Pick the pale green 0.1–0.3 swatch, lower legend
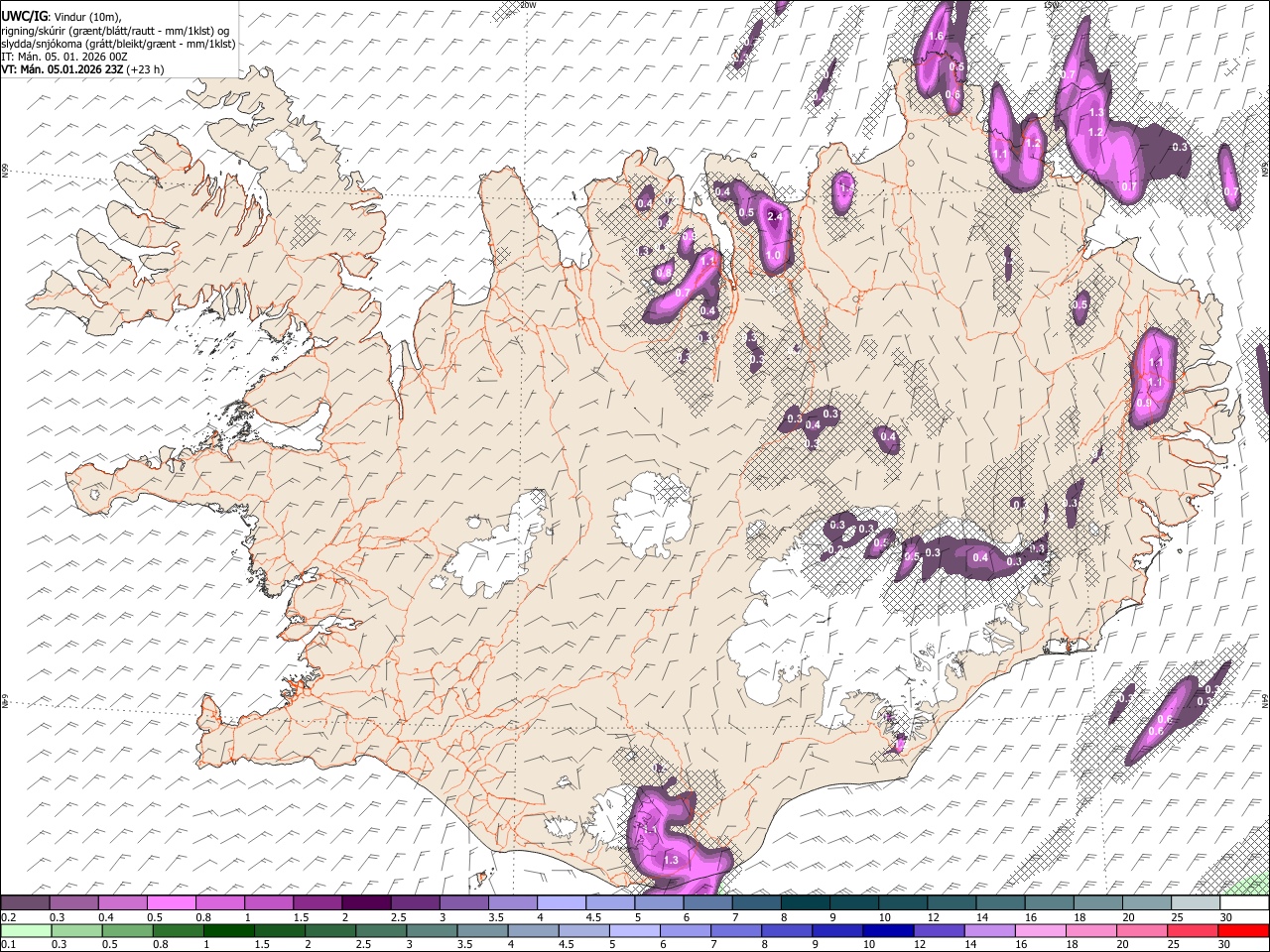 (x=26, y=930)
